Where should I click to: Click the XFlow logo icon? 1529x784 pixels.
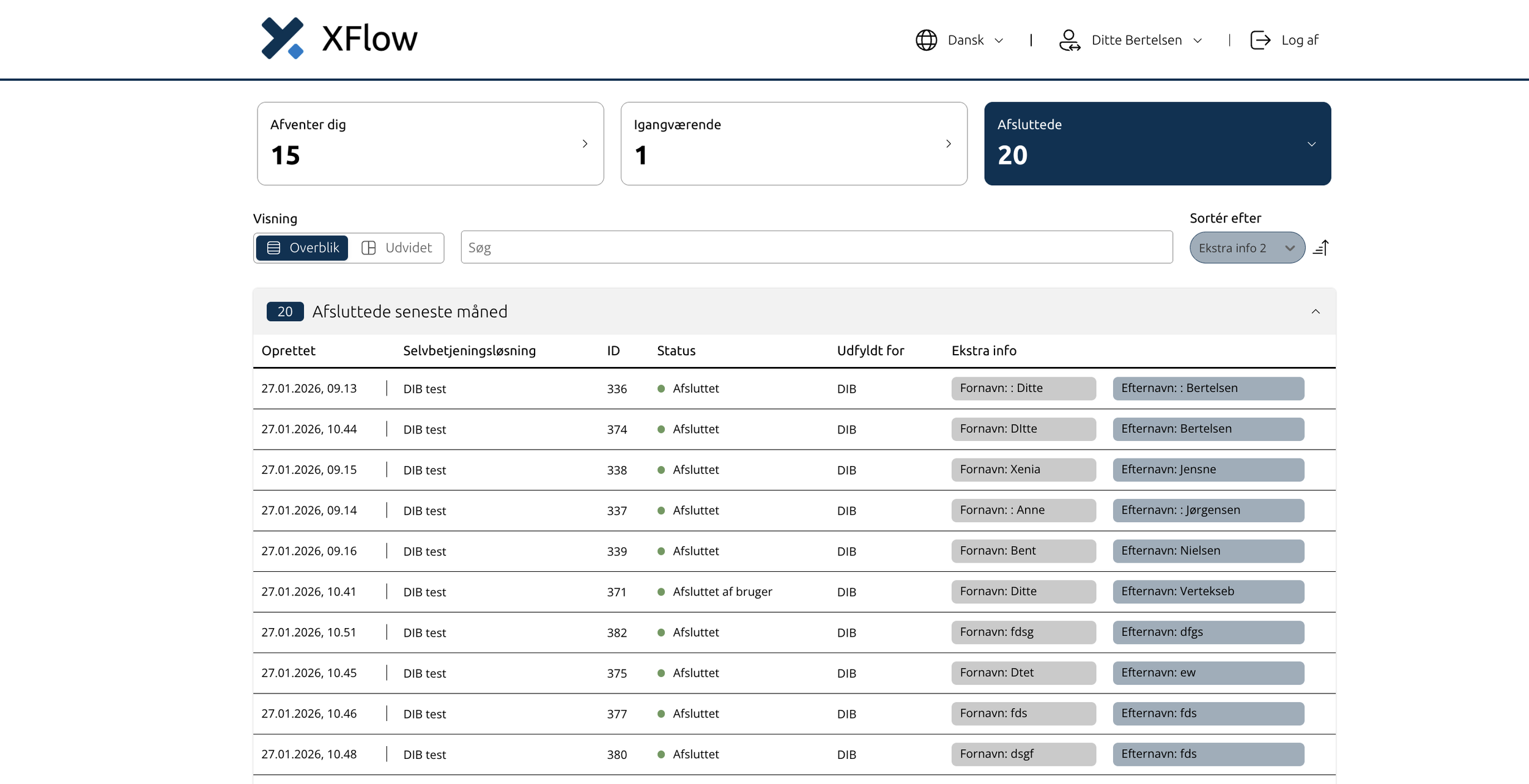point(282,38)
